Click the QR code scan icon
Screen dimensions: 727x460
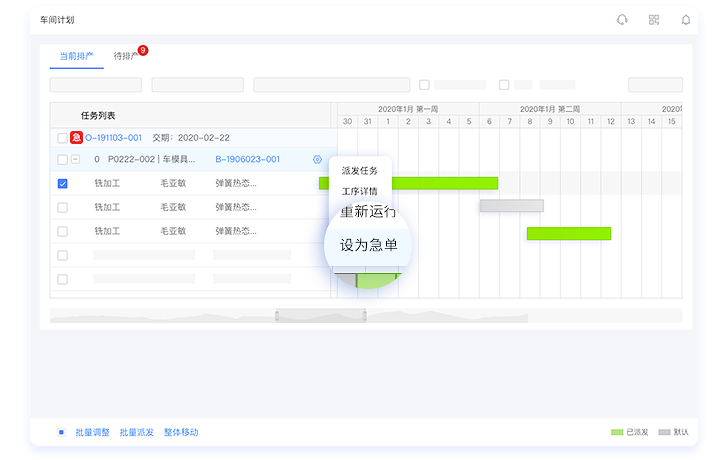click(x=654, y=20)
